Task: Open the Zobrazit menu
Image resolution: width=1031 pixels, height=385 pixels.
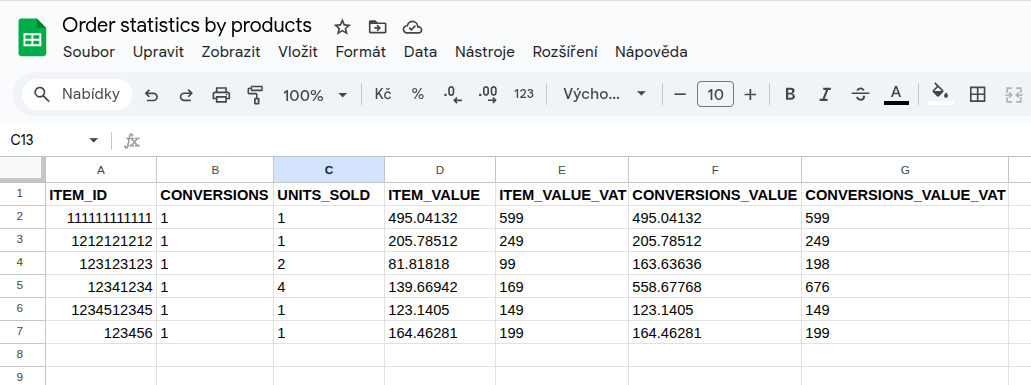Action: [x=231, y=52]
